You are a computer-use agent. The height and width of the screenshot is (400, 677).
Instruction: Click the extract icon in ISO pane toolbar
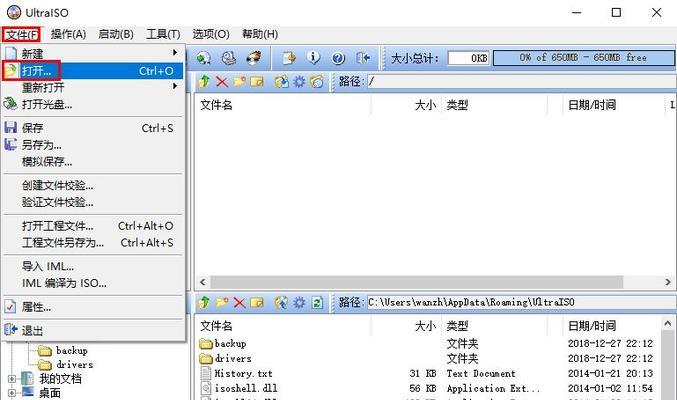pyautogui.click(x=282, y=81)
